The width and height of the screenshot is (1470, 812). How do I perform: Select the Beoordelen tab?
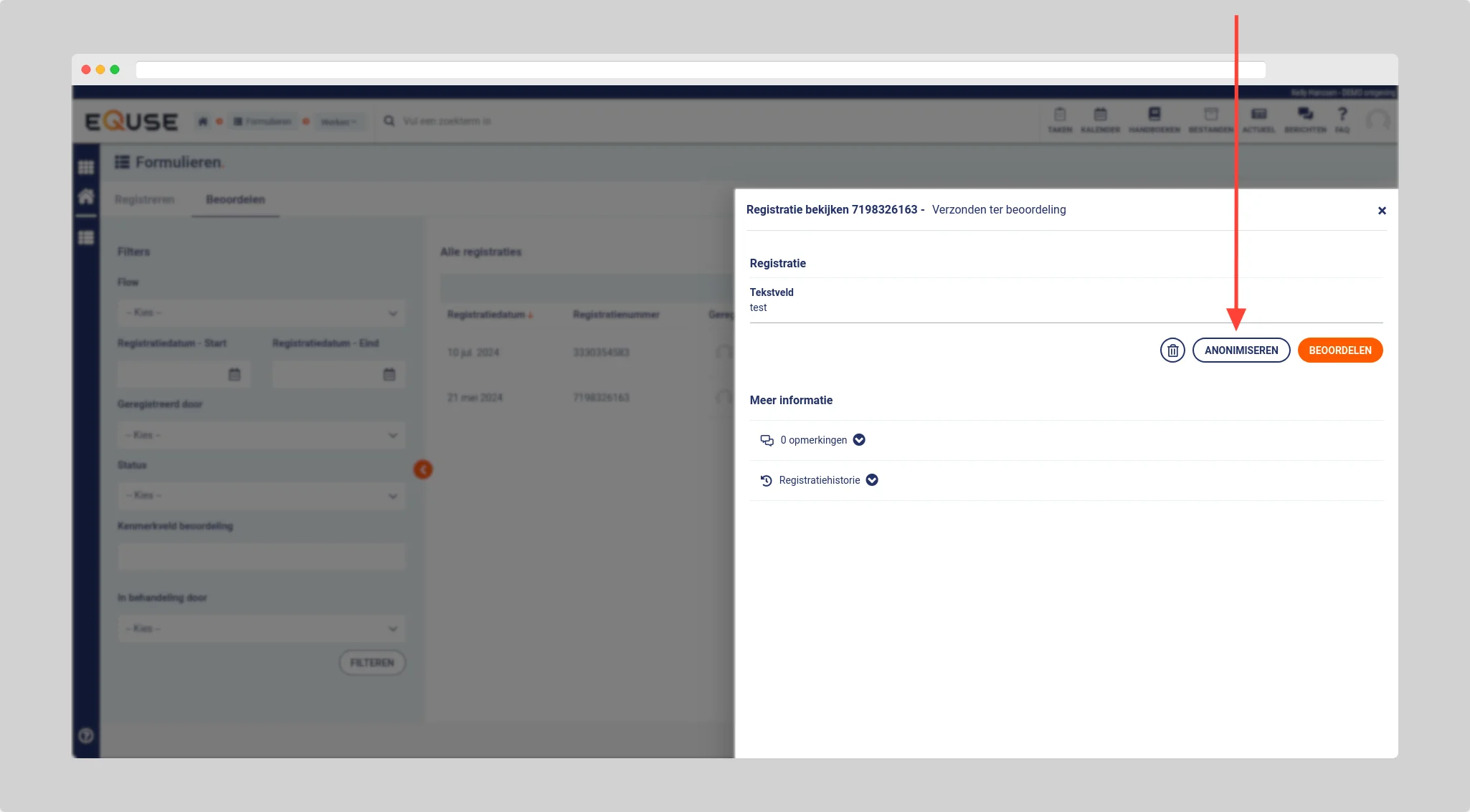click(x=235, y=199)
